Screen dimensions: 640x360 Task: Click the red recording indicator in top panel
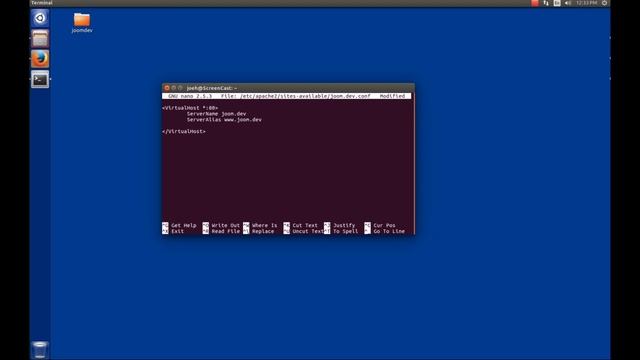click(x=535, y=3)
